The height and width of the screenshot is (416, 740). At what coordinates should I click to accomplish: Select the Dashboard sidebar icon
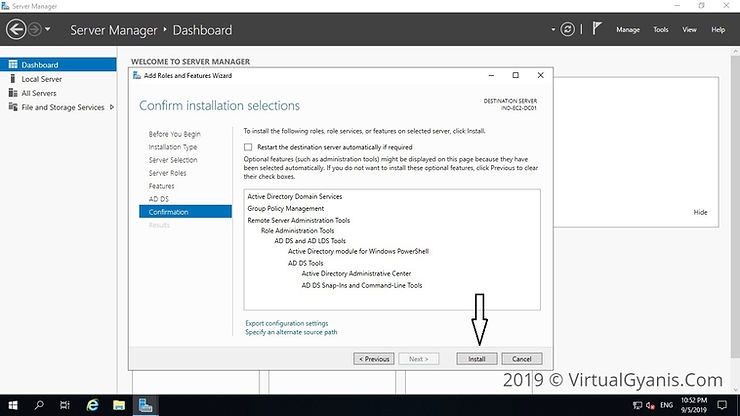[x=12, y=65]
